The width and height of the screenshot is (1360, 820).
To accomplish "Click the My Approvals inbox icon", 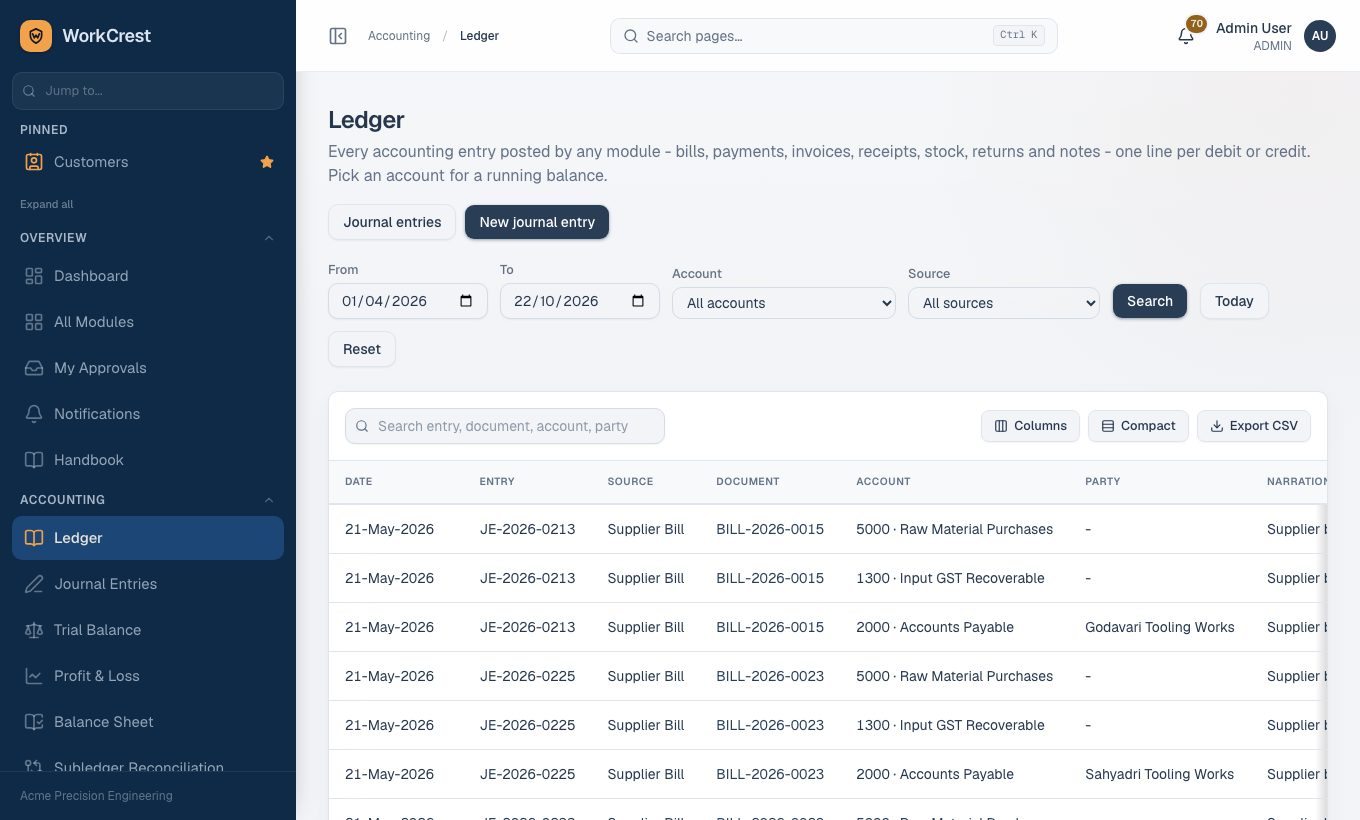I will (x=34, y=368).
